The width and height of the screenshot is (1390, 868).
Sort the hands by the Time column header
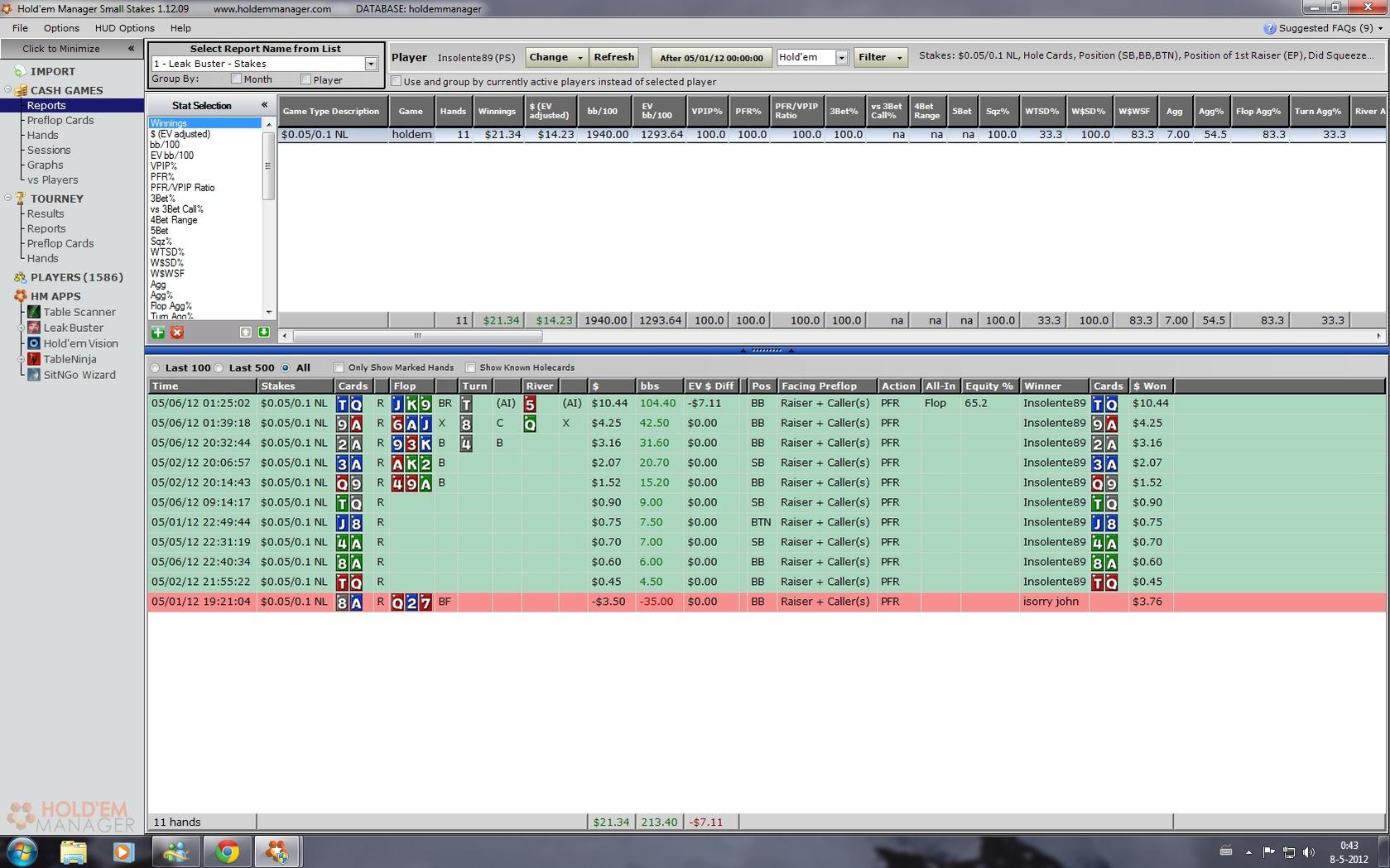coord(202,386)
